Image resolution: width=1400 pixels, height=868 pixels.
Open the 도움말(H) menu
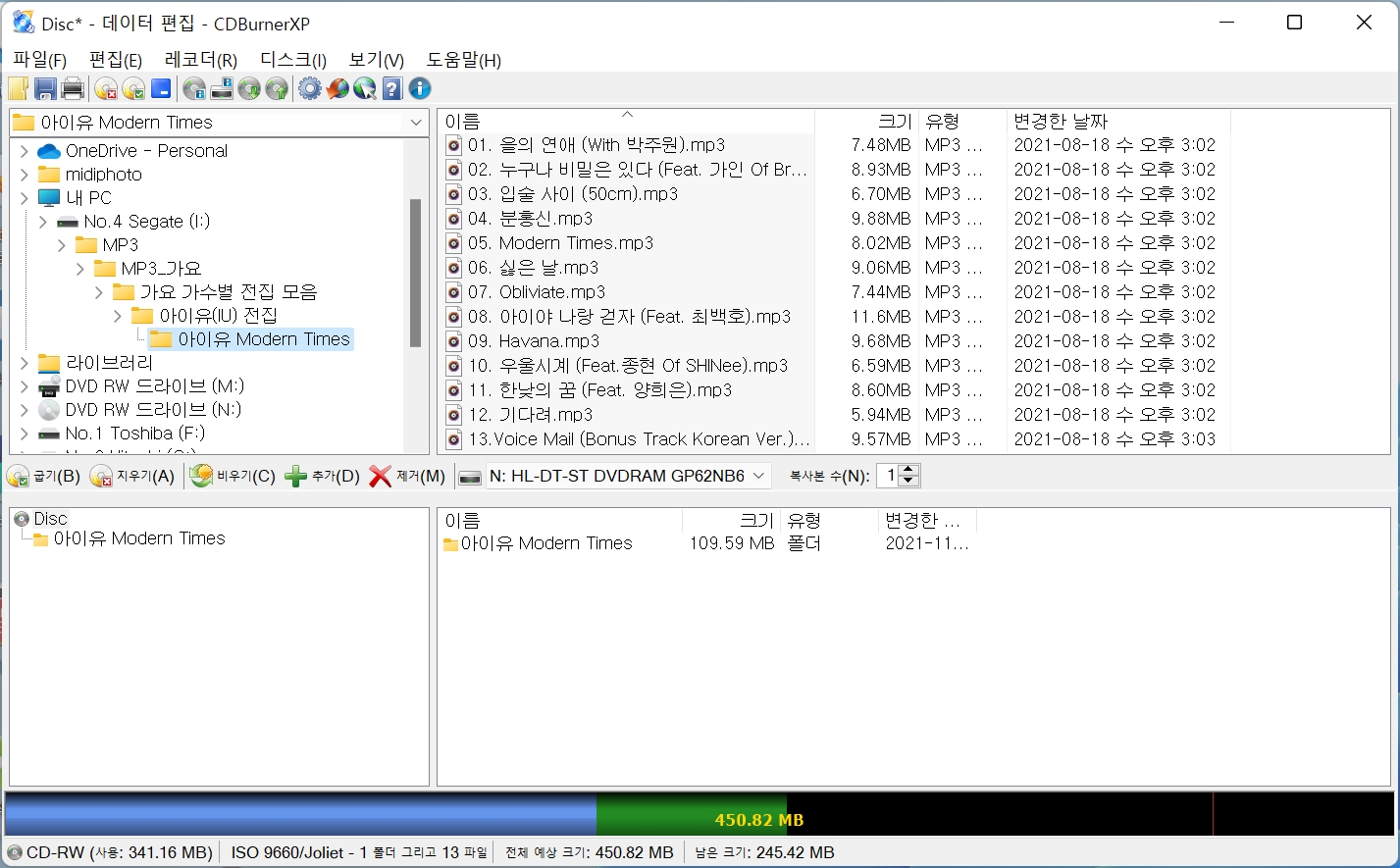(x=464, y=60)
